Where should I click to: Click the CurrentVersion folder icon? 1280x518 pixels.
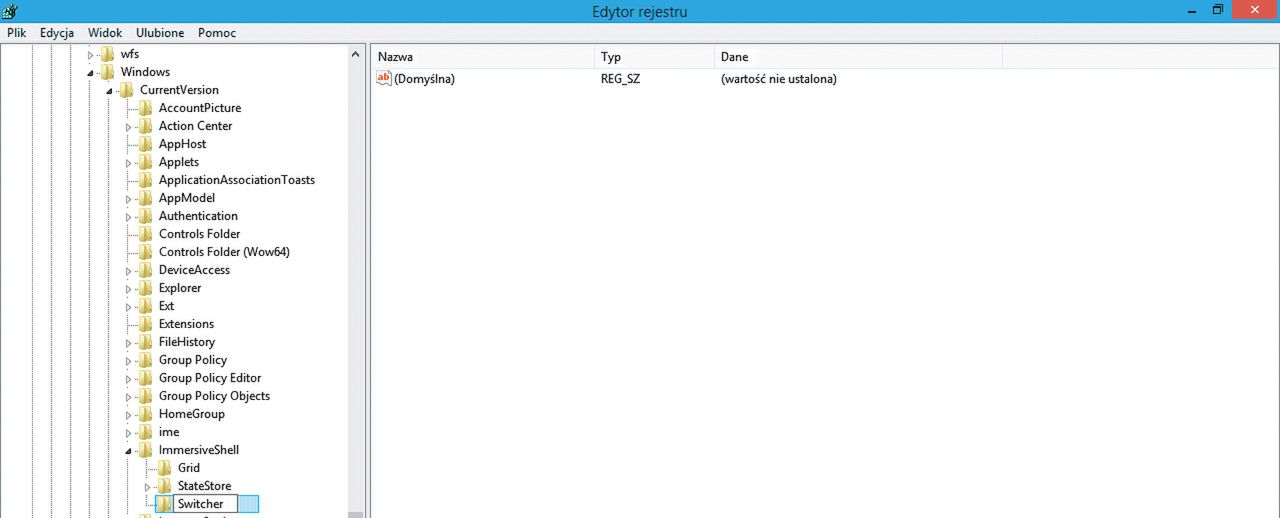[126, 90]
